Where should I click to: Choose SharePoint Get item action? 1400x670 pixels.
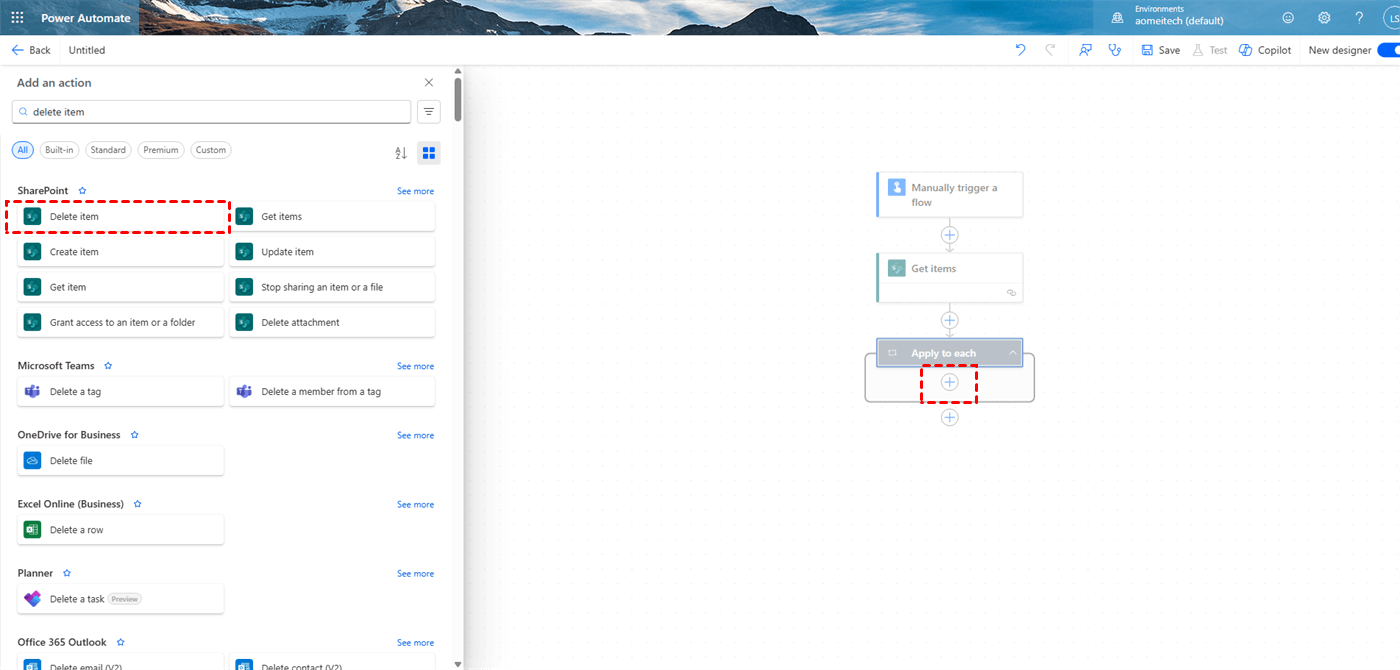pos(121,287)
